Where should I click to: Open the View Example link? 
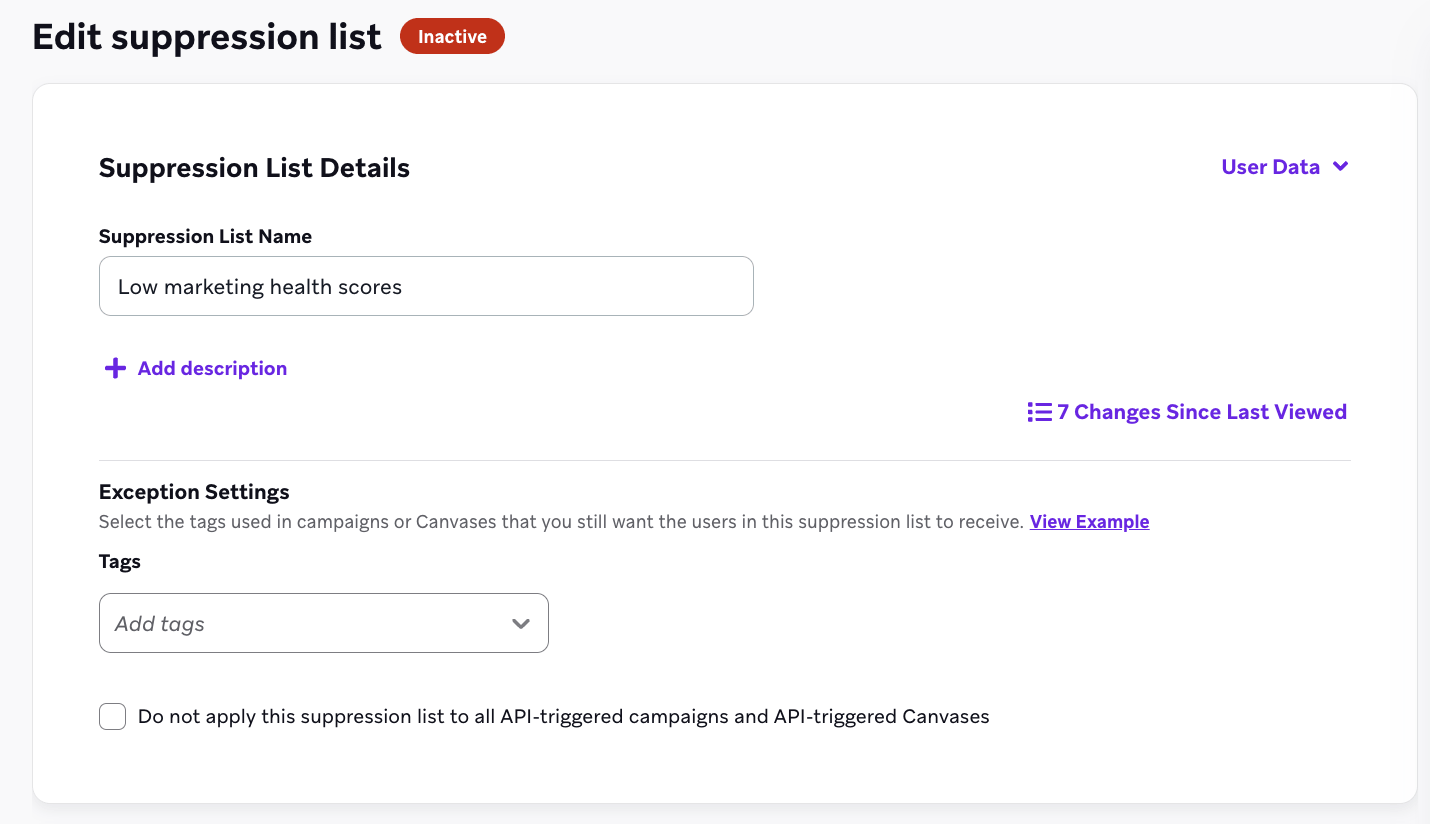[1089, 521]
